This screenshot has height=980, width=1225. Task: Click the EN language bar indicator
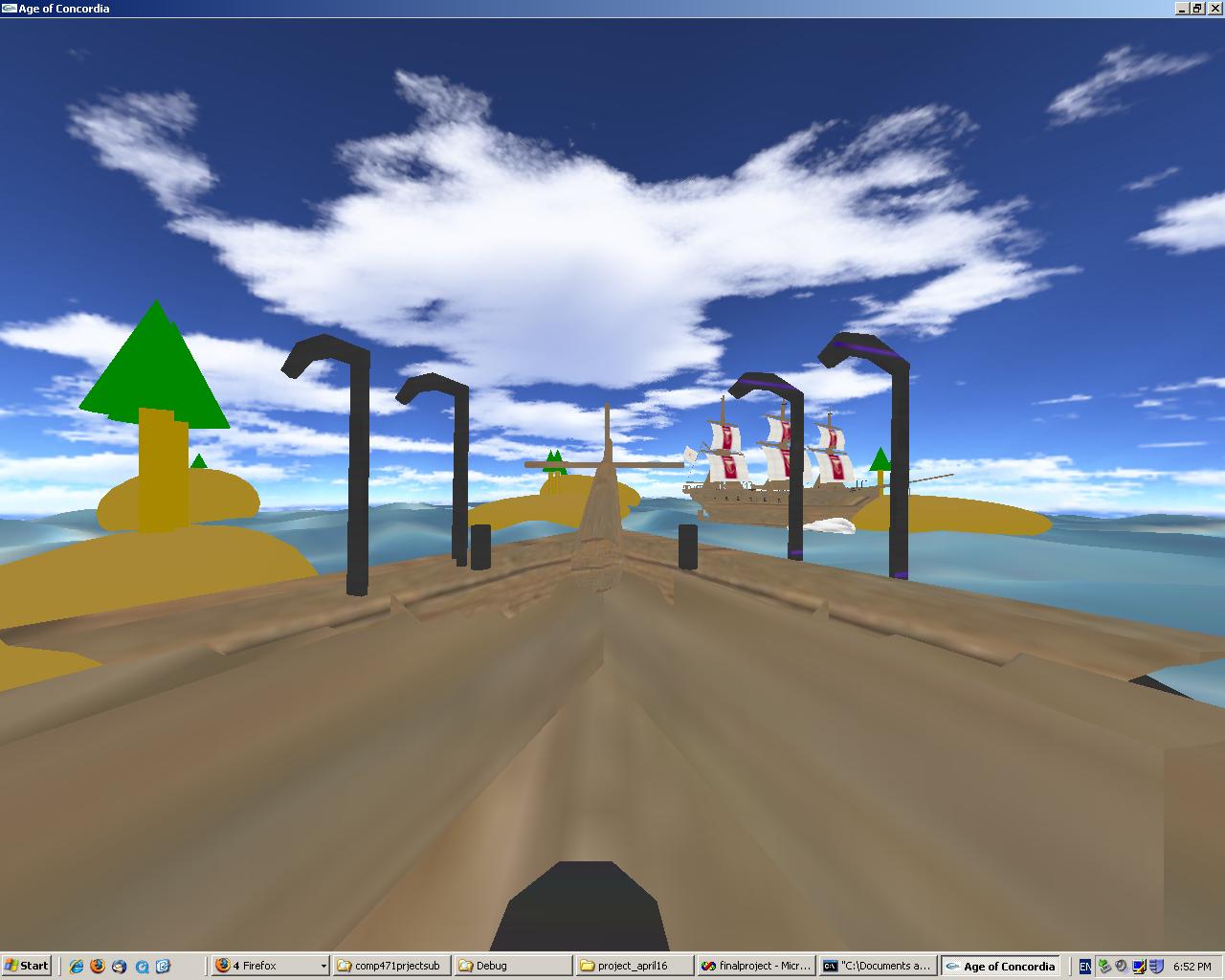(x=1084, y=967)
